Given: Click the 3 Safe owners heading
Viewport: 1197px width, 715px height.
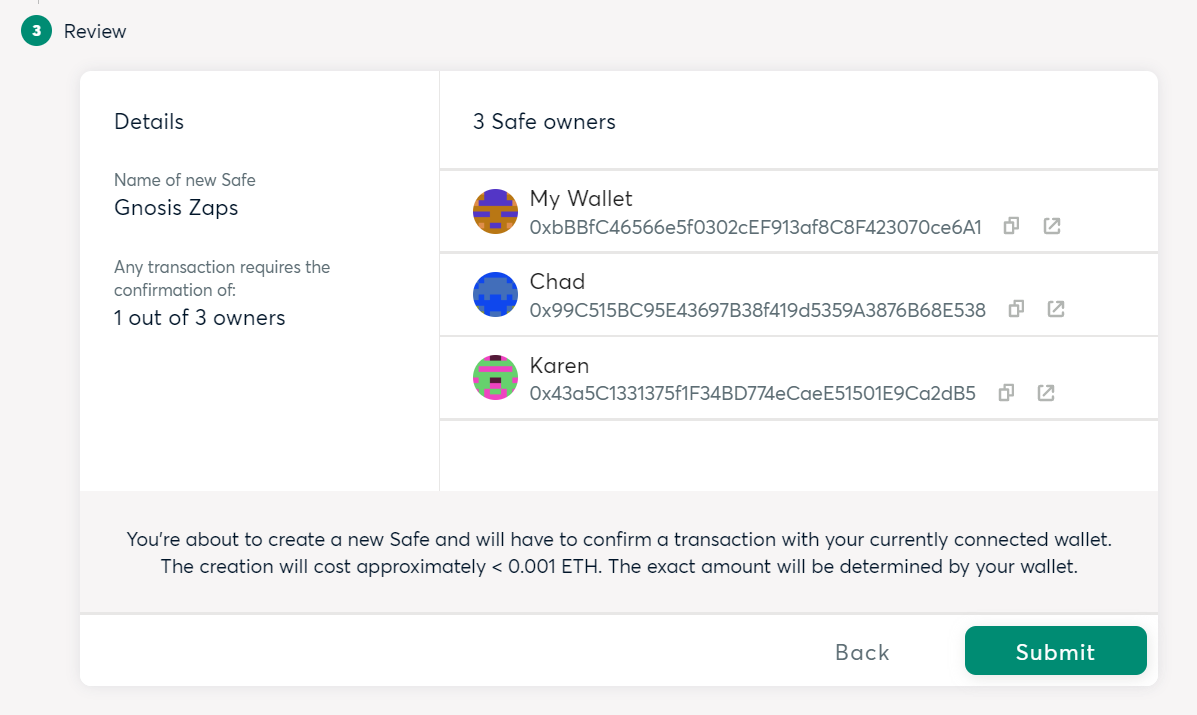Looking at the screenshot, I should pyautogui.click(x=544, y=122).
